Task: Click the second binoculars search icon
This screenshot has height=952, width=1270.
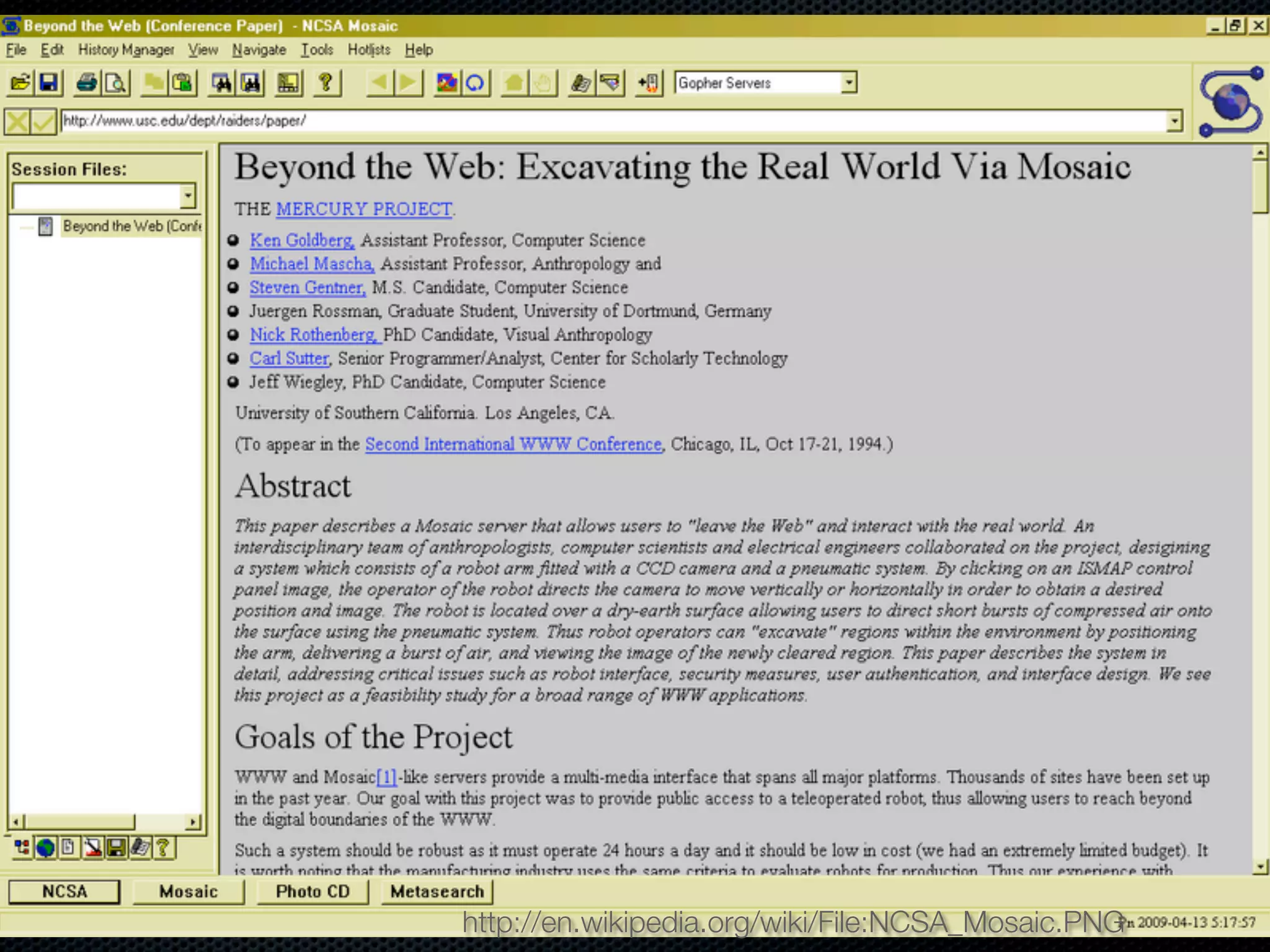Action: pyautogui.click(x=250, y=83)
